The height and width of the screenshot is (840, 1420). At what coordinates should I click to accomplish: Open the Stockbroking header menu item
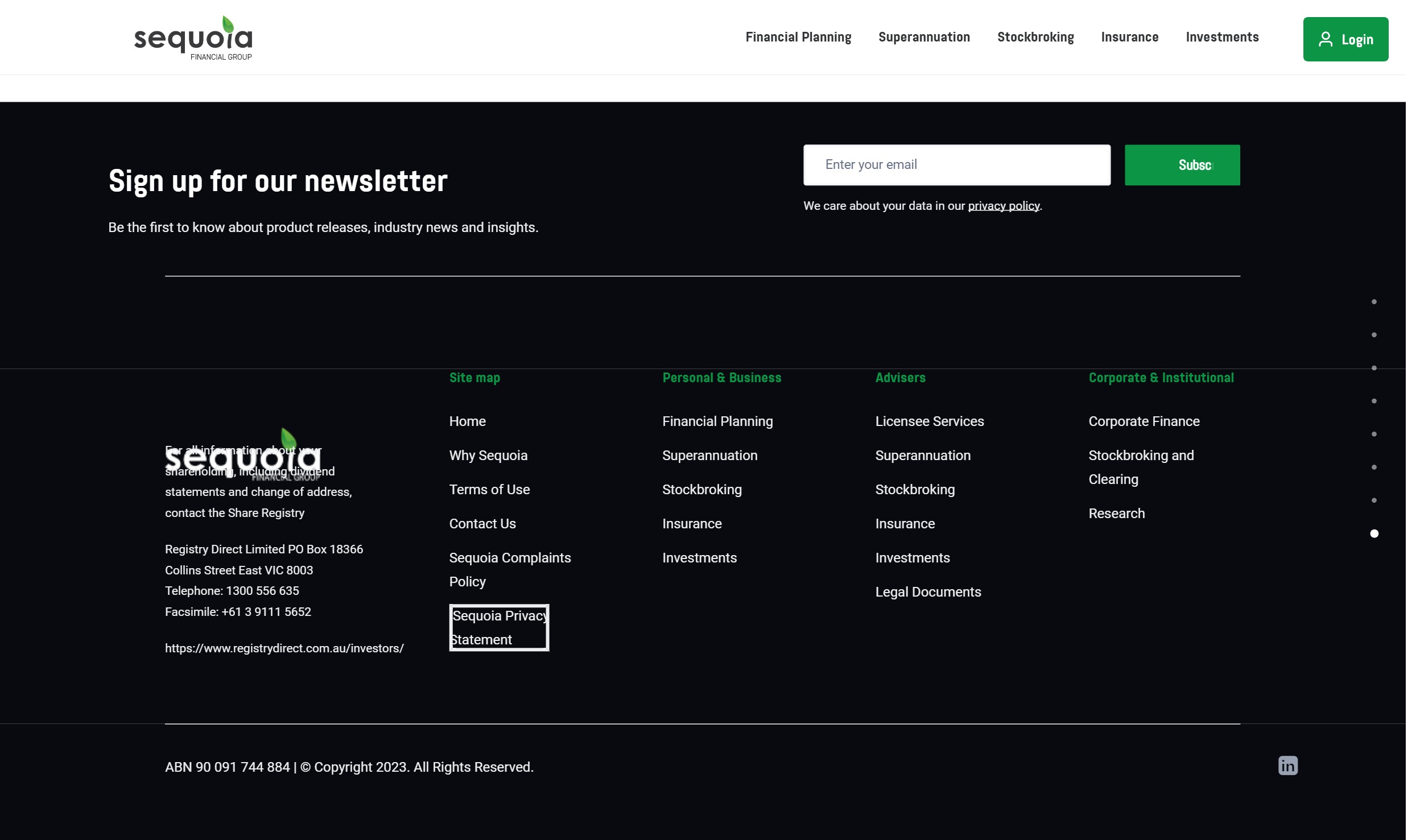pos(1035,38)
